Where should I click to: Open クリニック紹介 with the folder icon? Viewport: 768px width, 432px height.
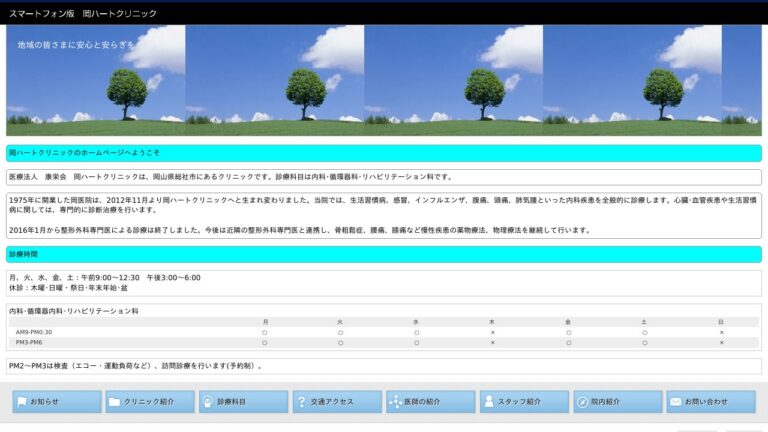(x=150, y=402)
